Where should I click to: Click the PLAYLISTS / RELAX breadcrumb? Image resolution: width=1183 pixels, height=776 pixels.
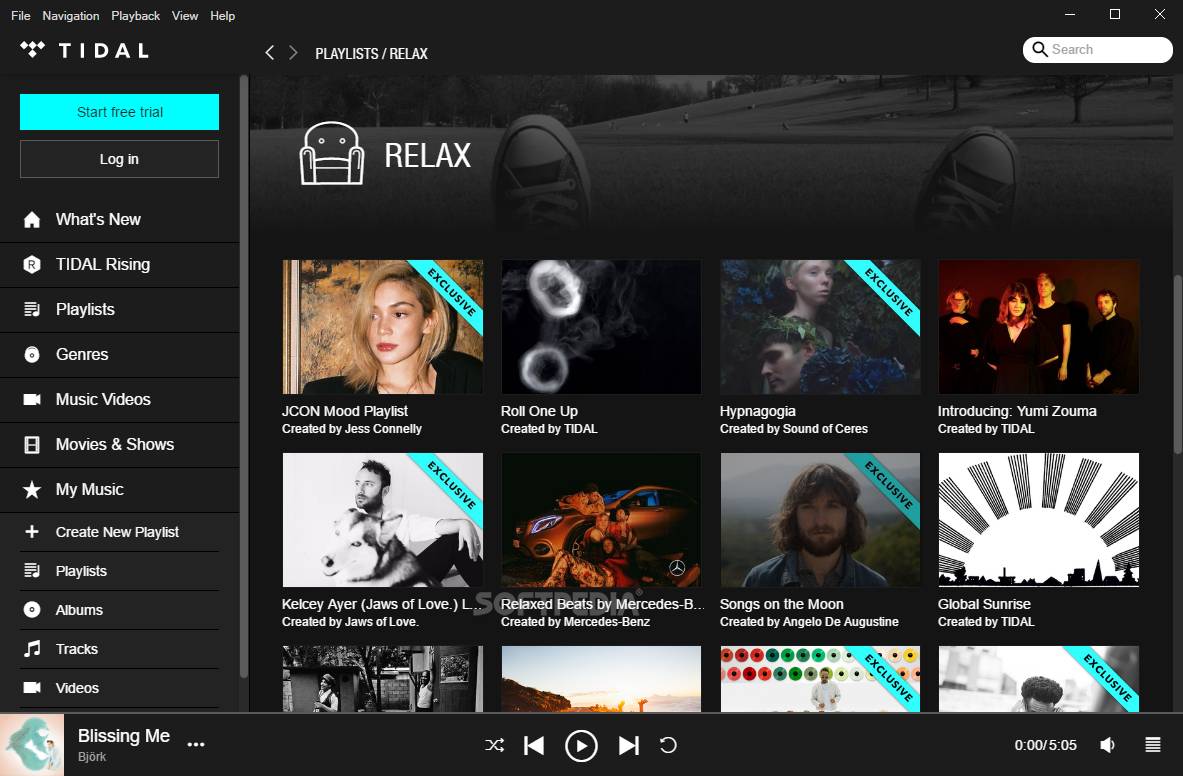coord(371,54)
